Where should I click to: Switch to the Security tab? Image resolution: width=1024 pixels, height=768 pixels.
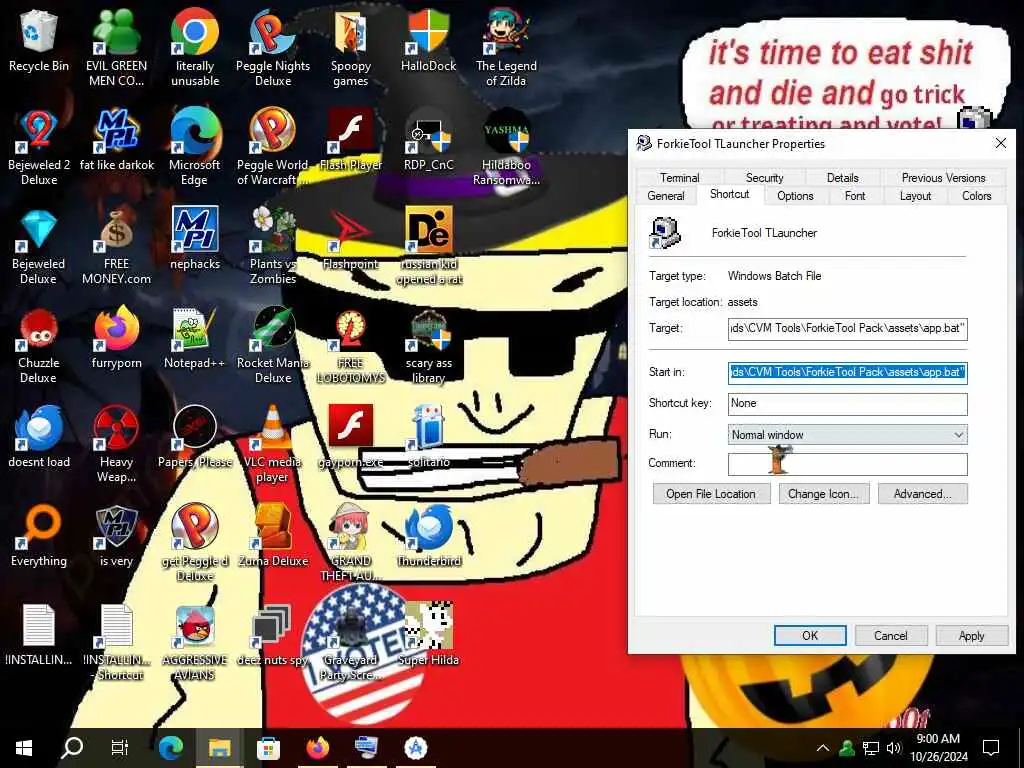[764, 178]
